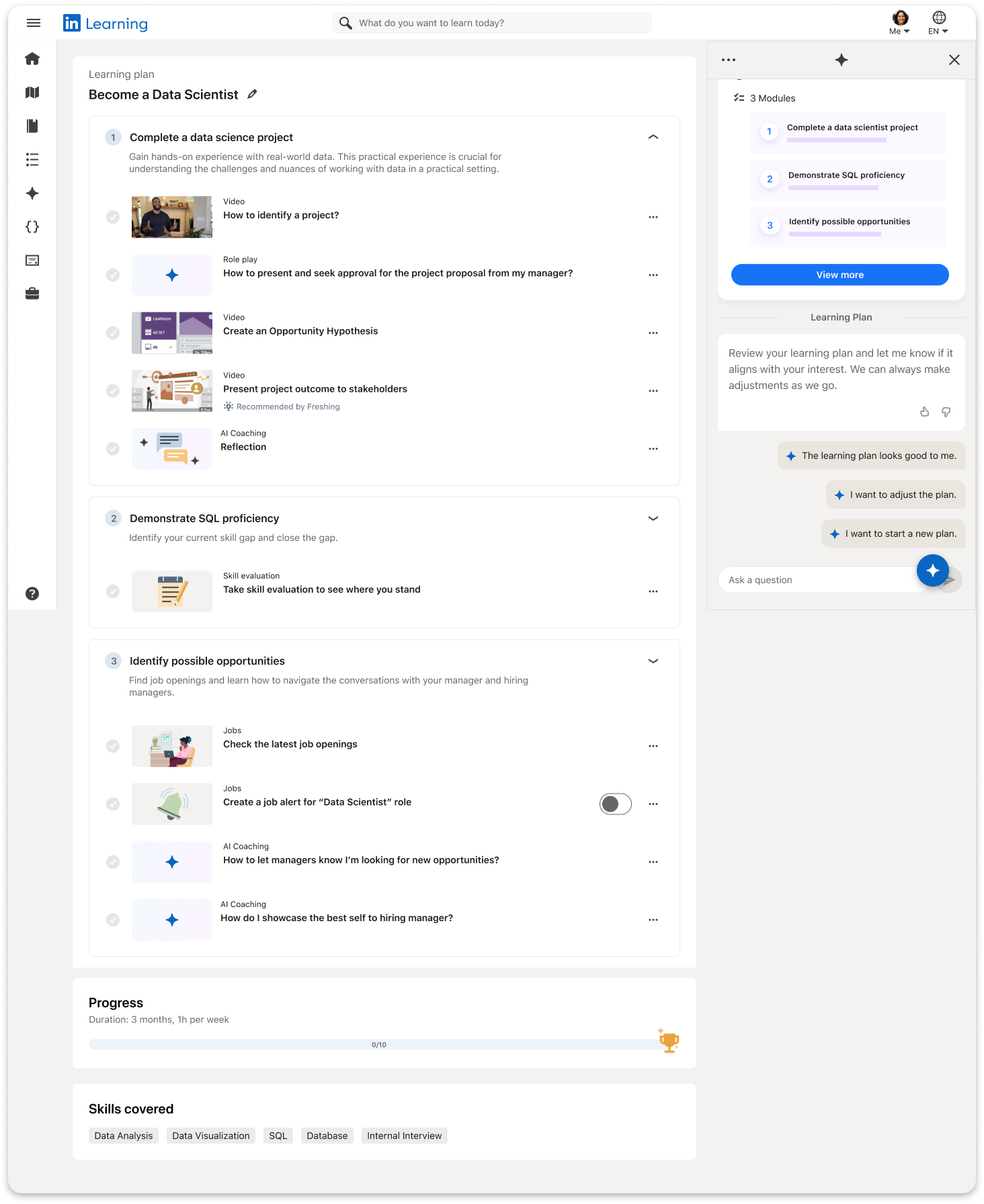The height and width of the screenshot is (1204, 984).
Task: Click the pencil icon to edit plan title
Action: pos(252,95)
